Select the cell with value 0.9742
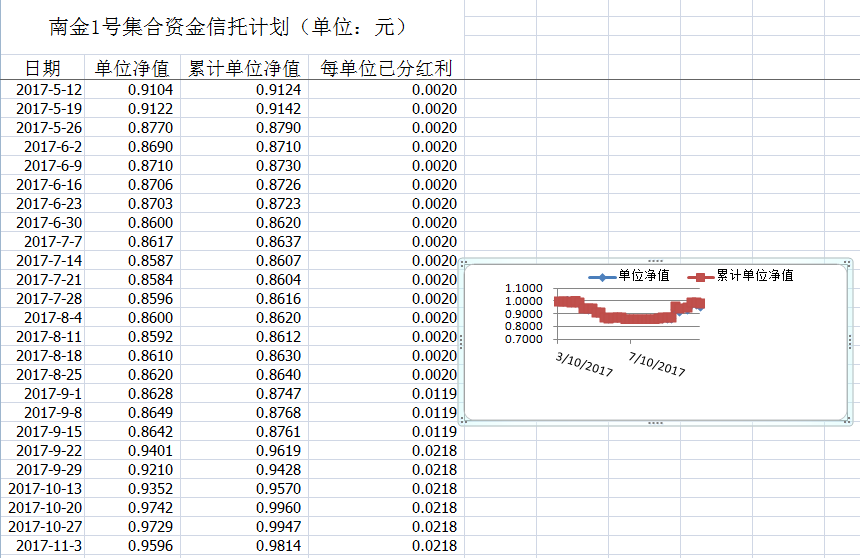The width and height of the screenshot is (860, 558). [150, 508]
